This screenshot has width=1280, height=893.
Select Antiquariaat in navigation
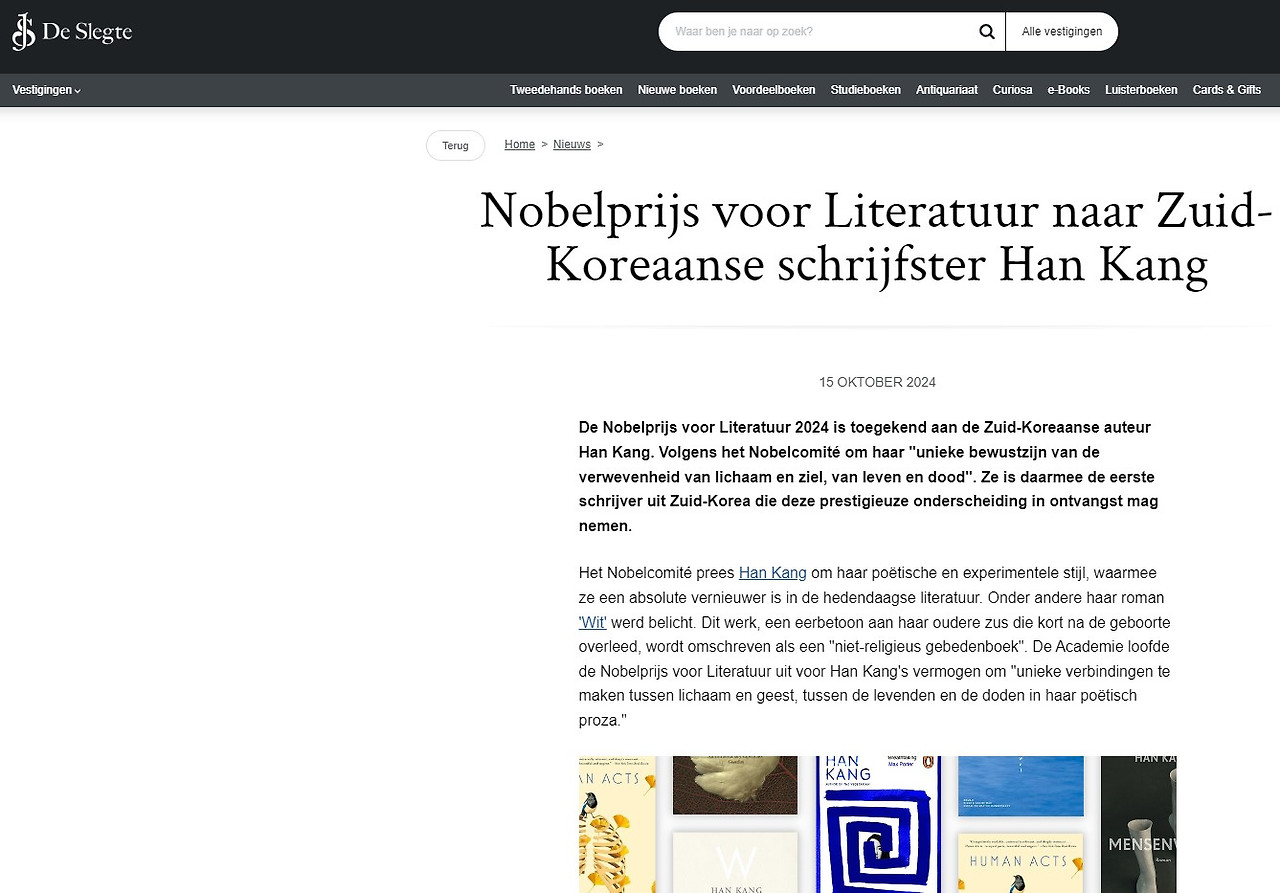pyautogui.click(x=947, y=90)
